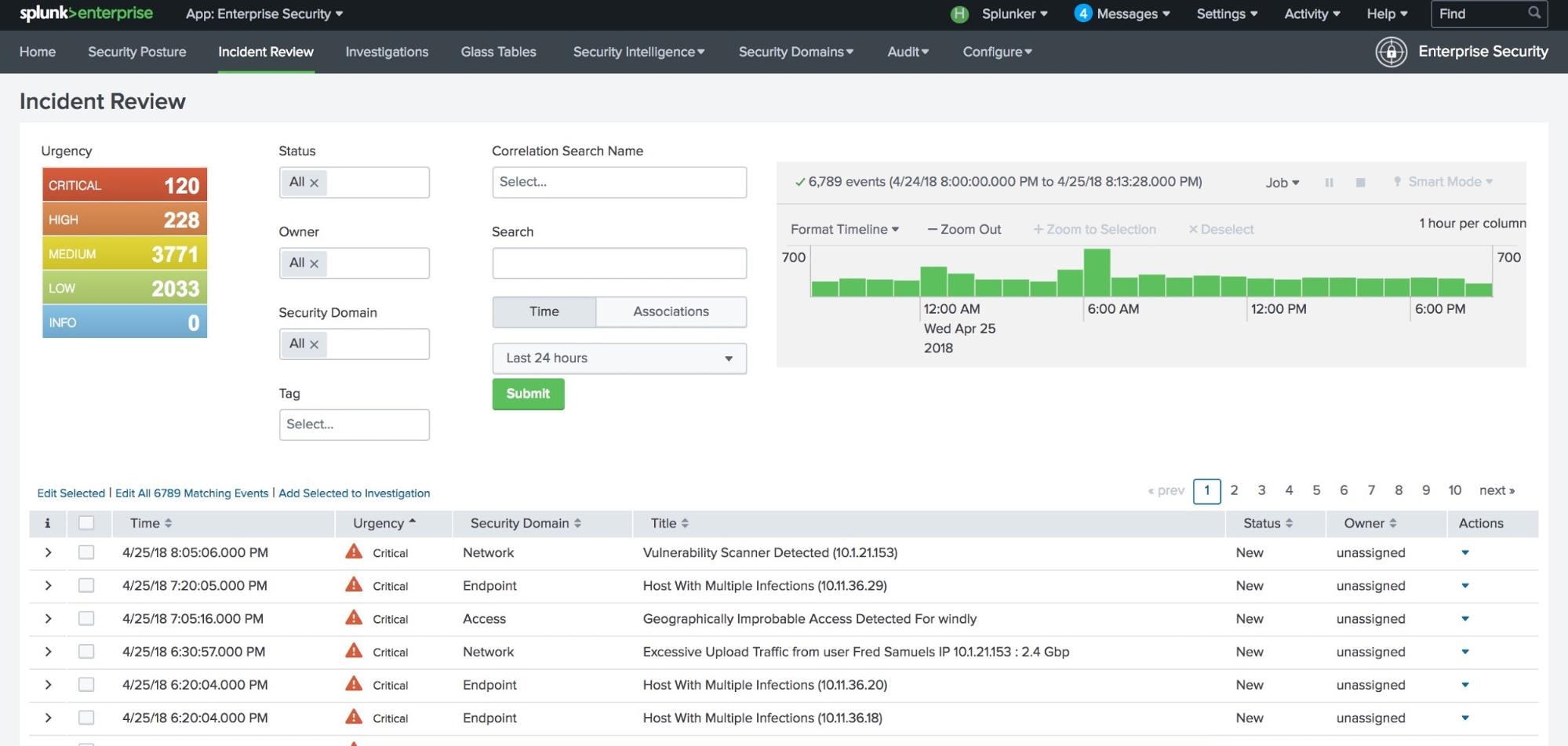Open the Security Intelligence menu
The image size is (1568, 746).
[638, 52]
